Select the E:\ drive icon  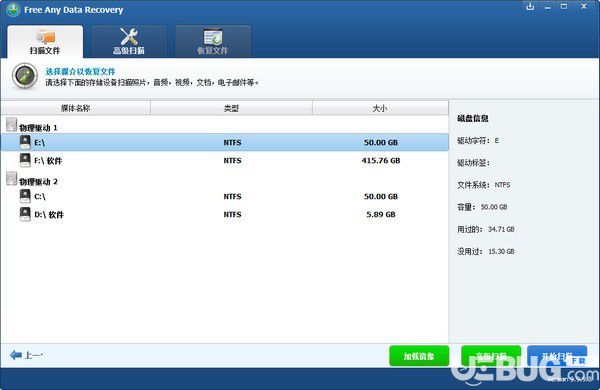(x=25, y=142)
